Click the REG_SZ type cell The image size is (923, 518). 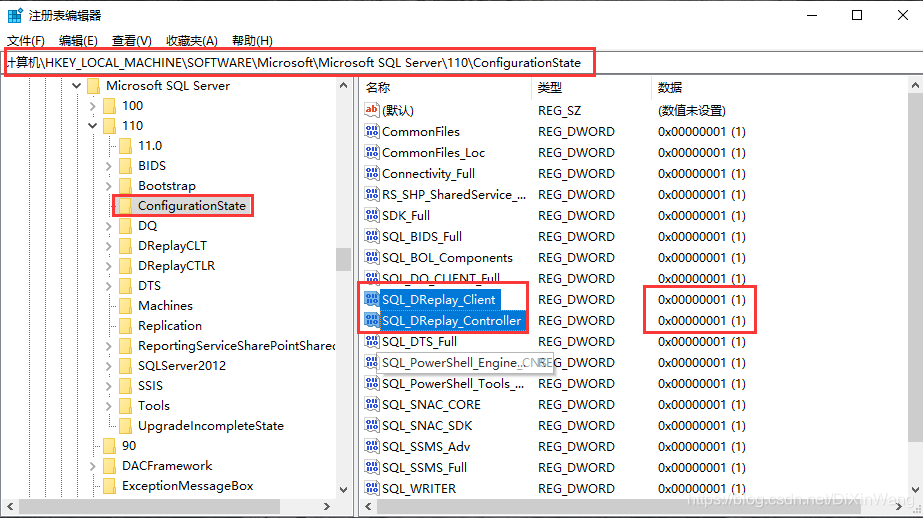559,110
